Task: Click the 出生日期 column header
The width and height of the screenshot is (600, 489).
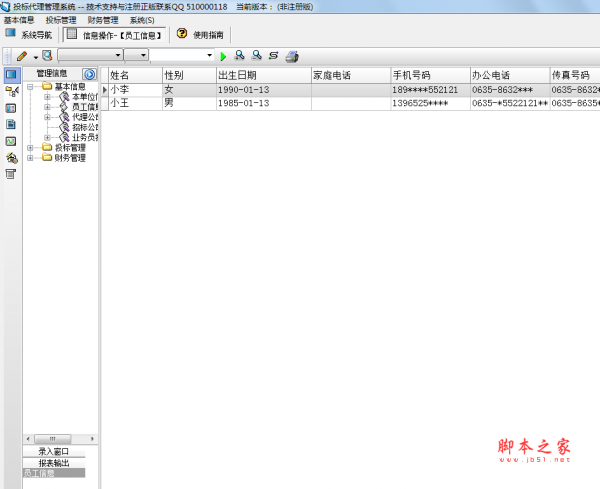Action: [262, 75]
